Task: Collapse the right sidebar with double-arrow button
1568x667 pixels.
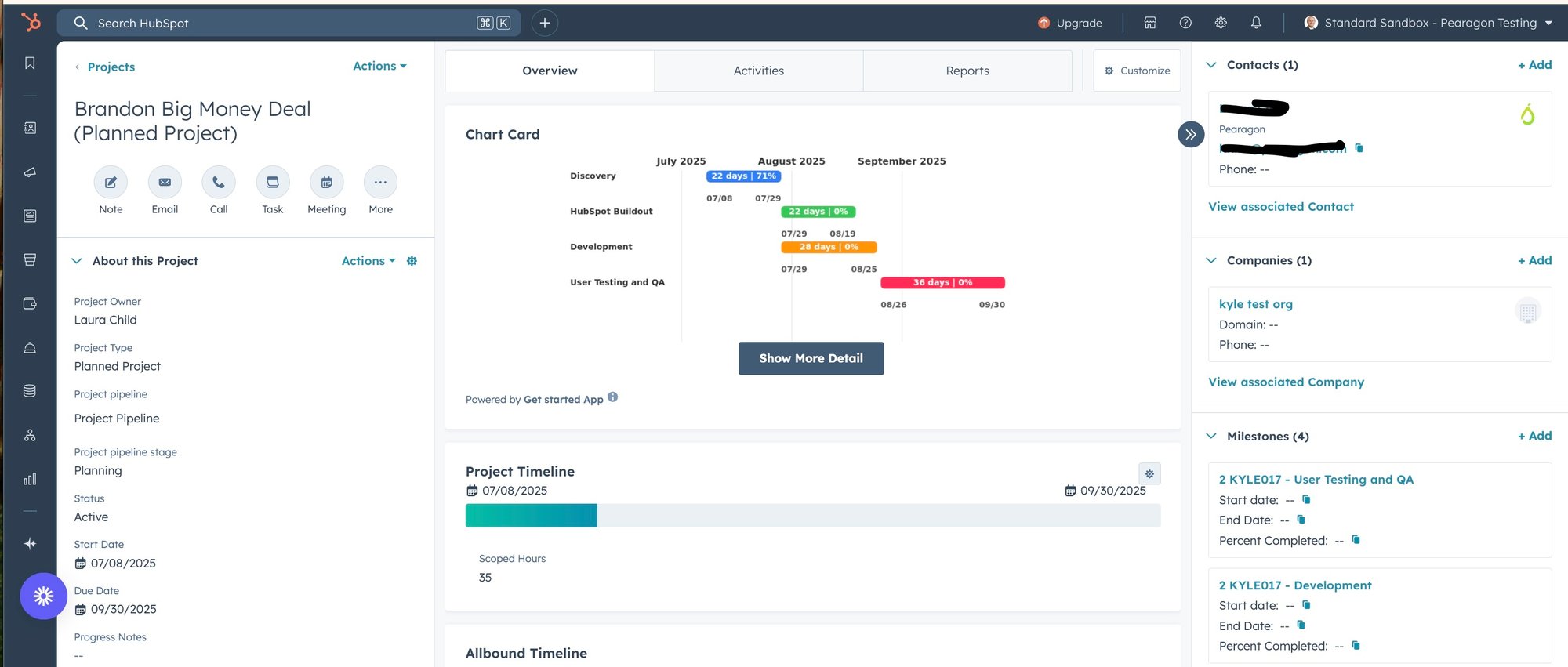Action: click(1191, 134)
